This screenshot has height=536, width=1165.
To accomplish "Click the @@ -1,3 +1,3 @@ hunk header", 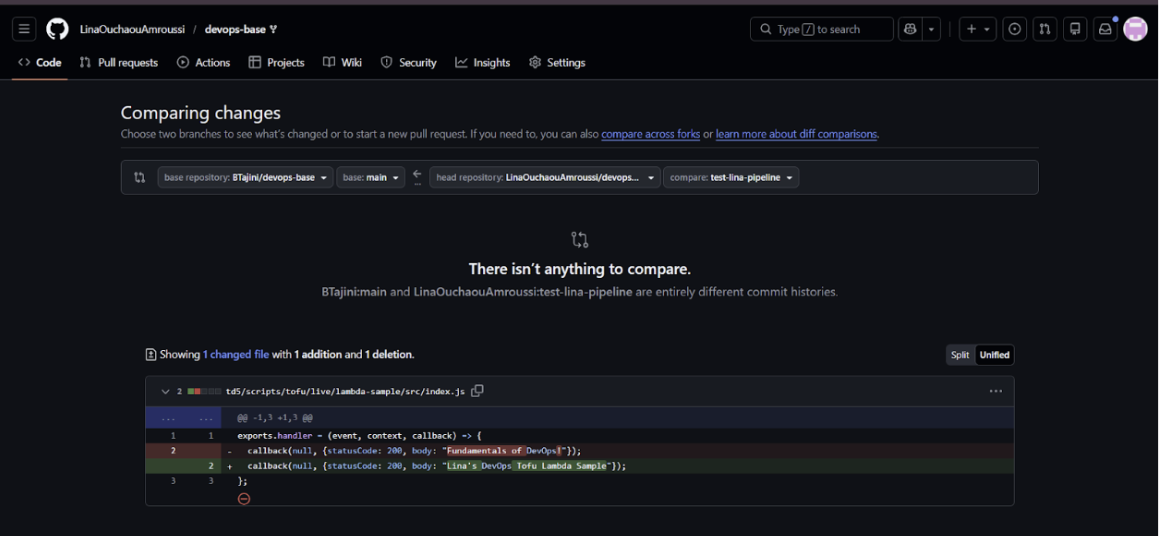I will pyautogui.click(x=275, y=418).
